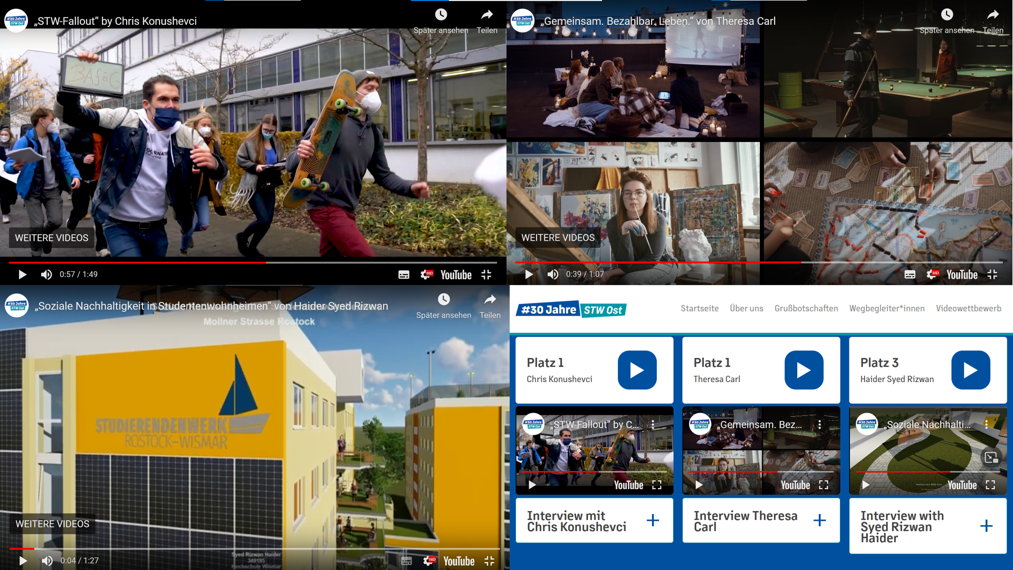Click Später ansehen clock on STW-Fallout video
The width and height of the screenshot is (1013, 570).
click(x=441, y=21)
